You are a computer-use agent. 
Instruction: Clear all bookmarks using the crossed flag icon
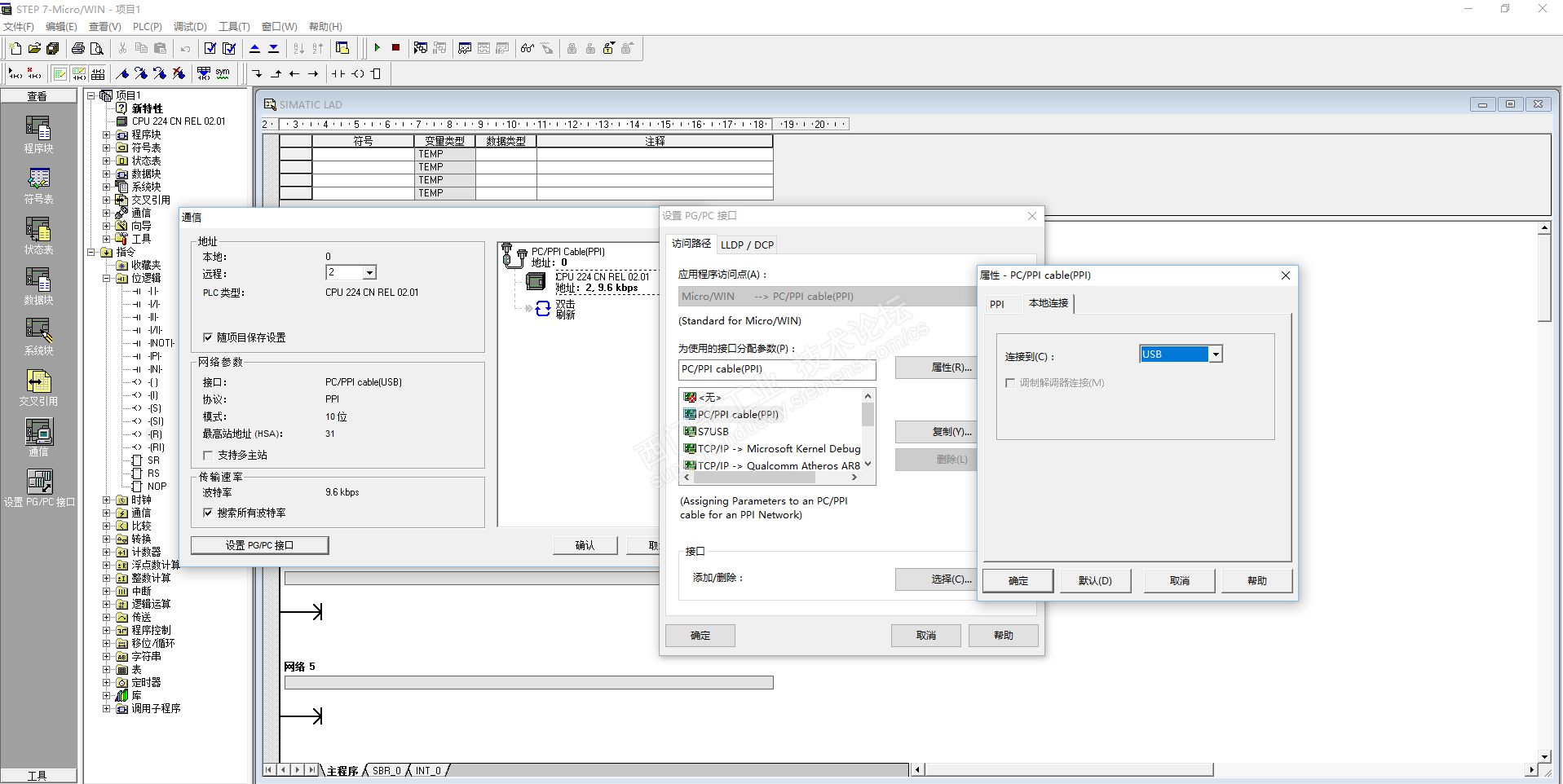(x=179, y=74)
